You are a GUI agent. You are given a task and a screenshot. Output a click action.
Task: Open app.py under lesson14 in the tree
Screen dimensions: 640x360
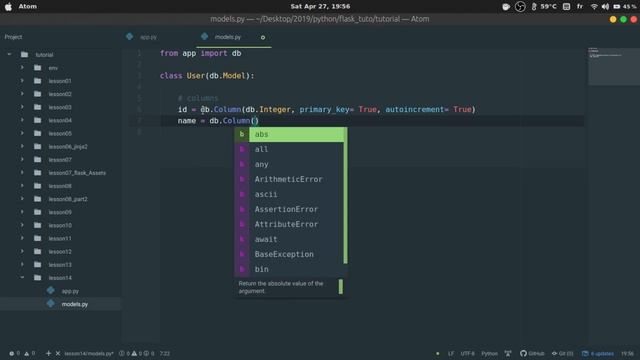tap(70, 291)
